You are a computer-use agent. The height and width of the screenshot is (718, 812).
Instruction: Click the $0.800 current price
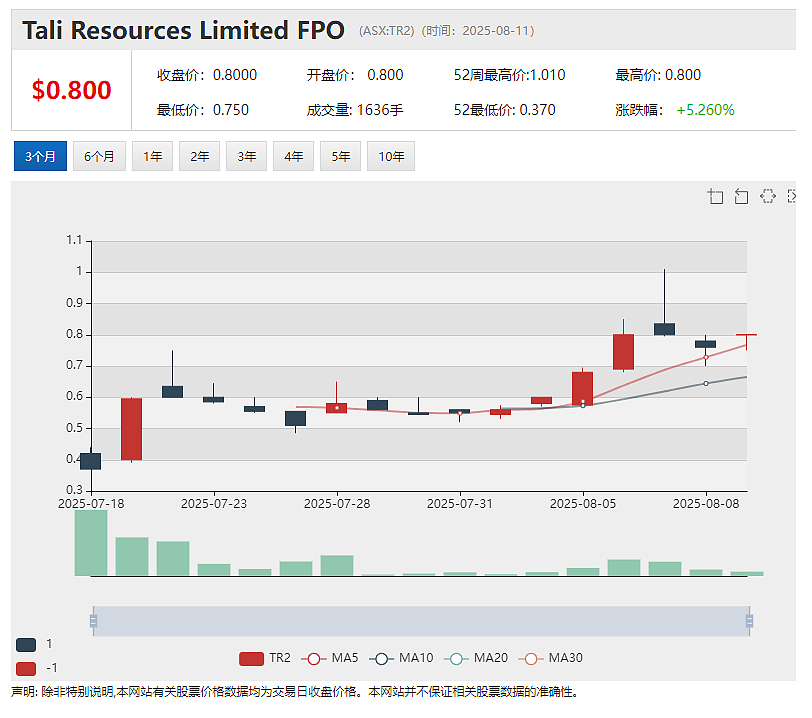[71, 90]
